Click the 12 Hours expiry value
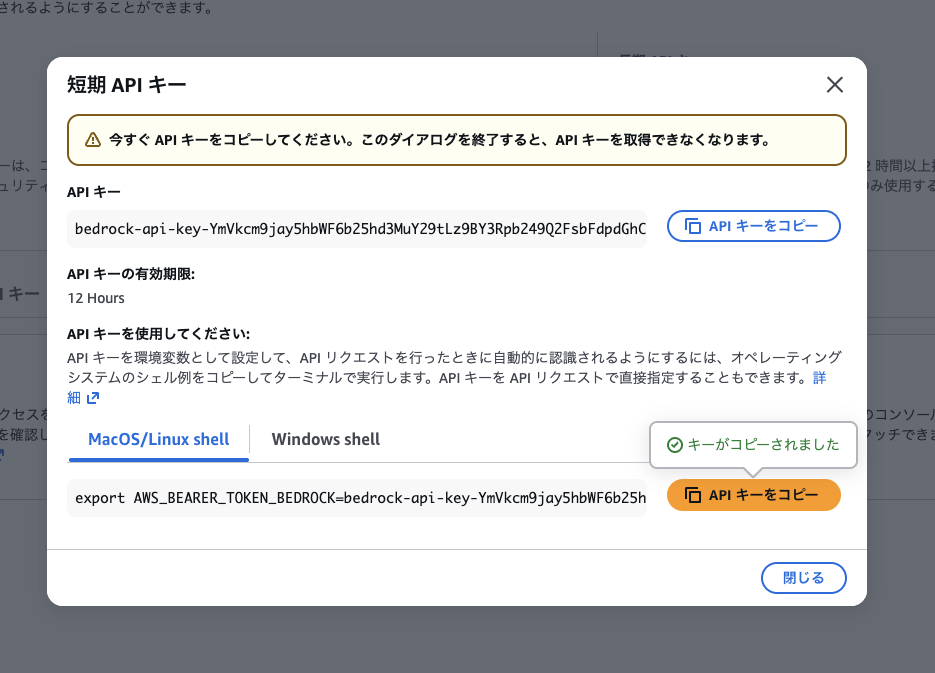The image size is (935, 673). [x=96, y=298]
